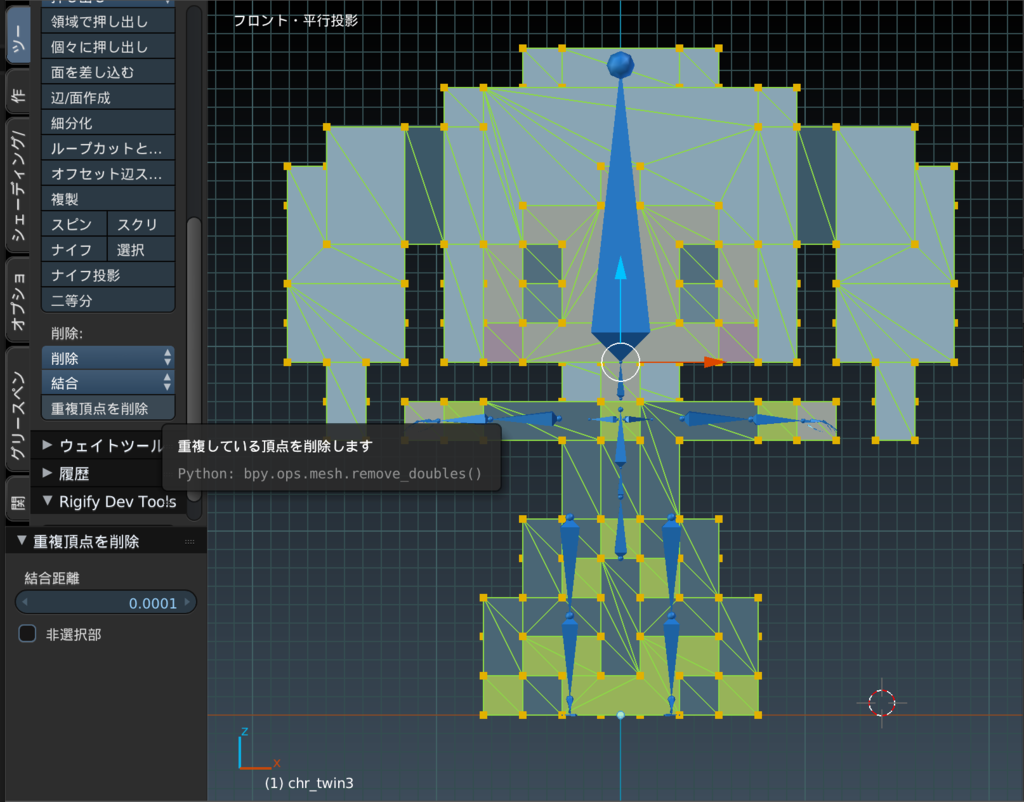1024x802 pixels.
Task: Click the grip handle on 重複頂点を削除 panel header
Action: [189, 541]
